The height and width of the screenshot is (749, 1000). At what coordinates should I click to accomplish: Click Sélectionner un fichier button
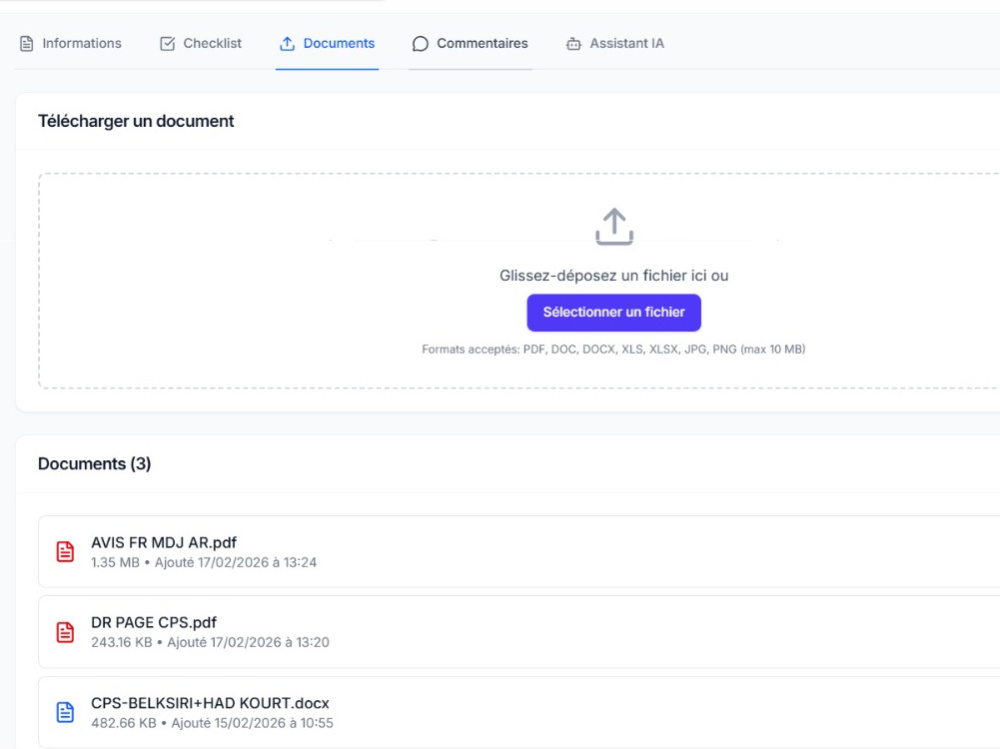pyautogui.click(x=614, y=313)
